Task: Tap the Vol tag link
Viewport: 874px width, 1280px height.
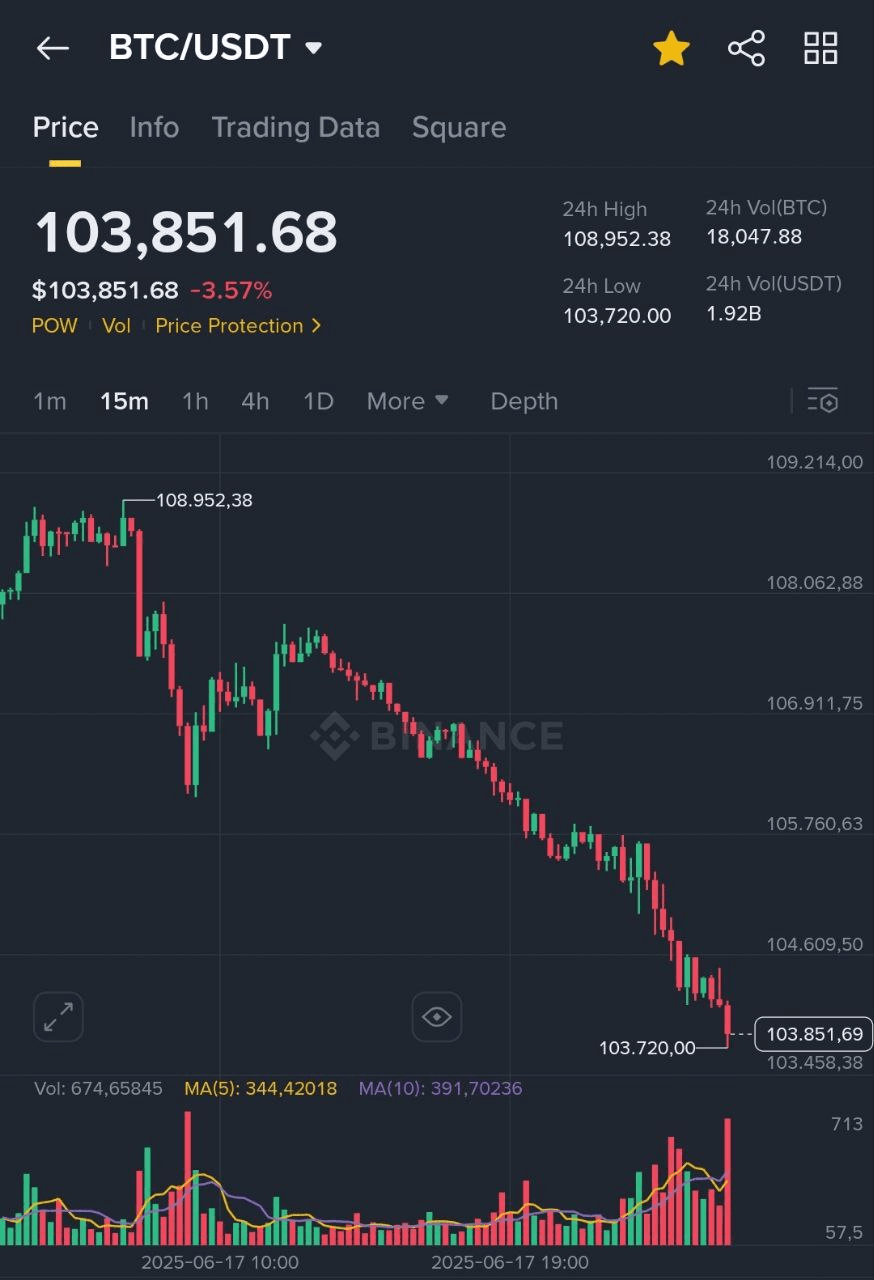Action: [116, 326]
